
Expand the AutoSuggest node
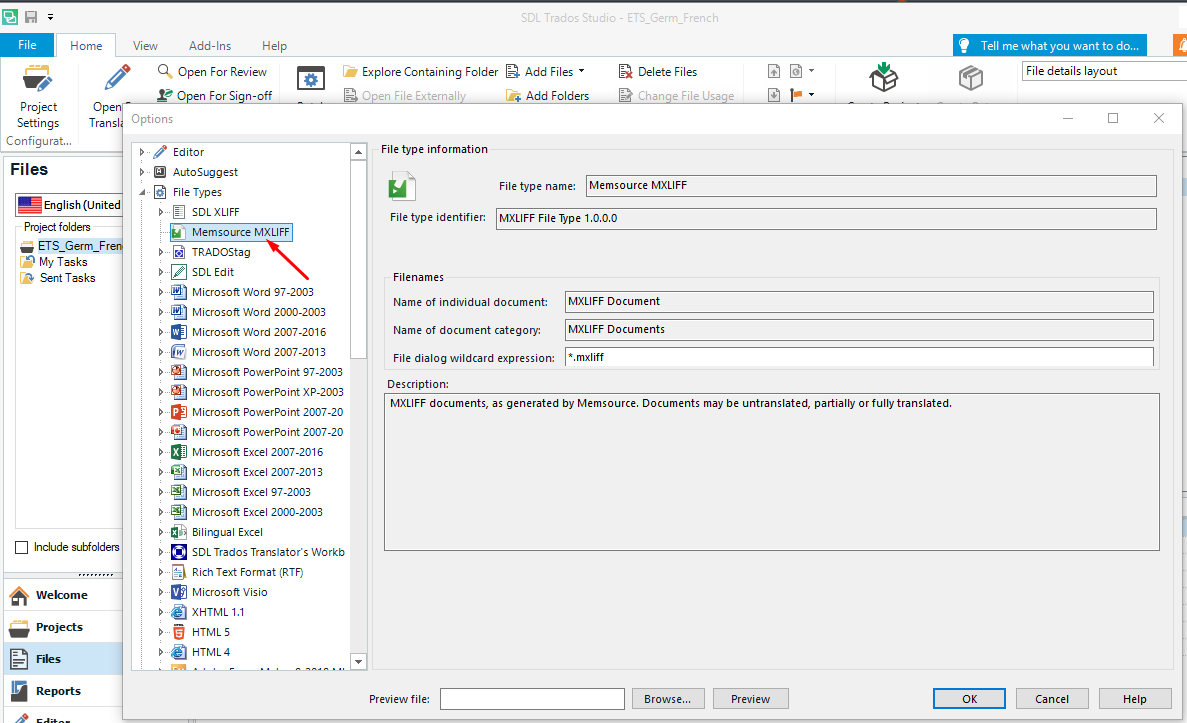pos(142,172)
